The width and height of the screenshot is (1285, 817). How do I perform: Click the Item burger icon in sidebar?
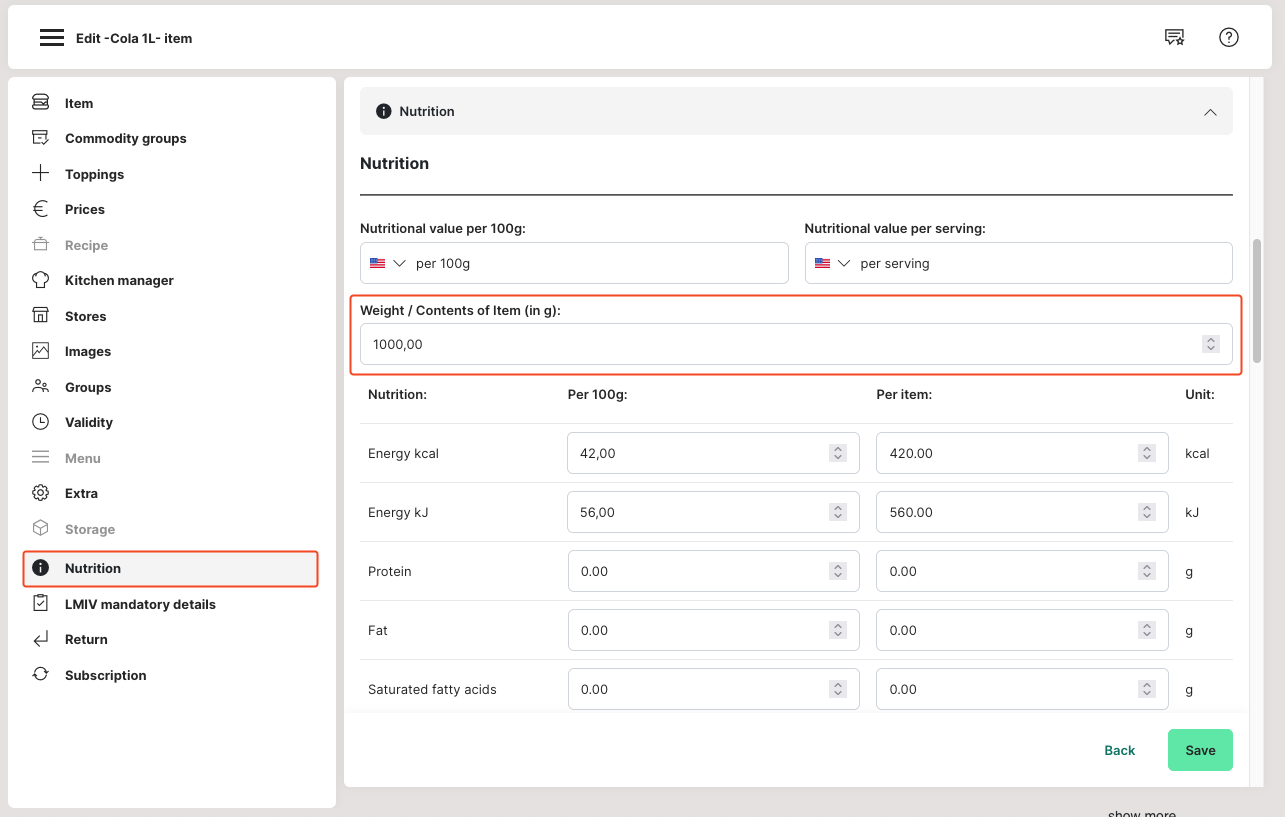point(40,103)
